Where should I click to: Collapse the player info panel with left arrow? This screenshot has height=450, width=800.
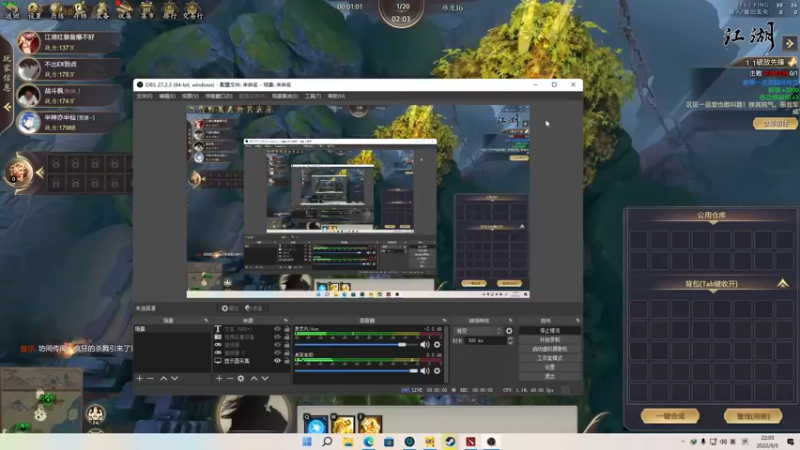[x=7, y=107]
